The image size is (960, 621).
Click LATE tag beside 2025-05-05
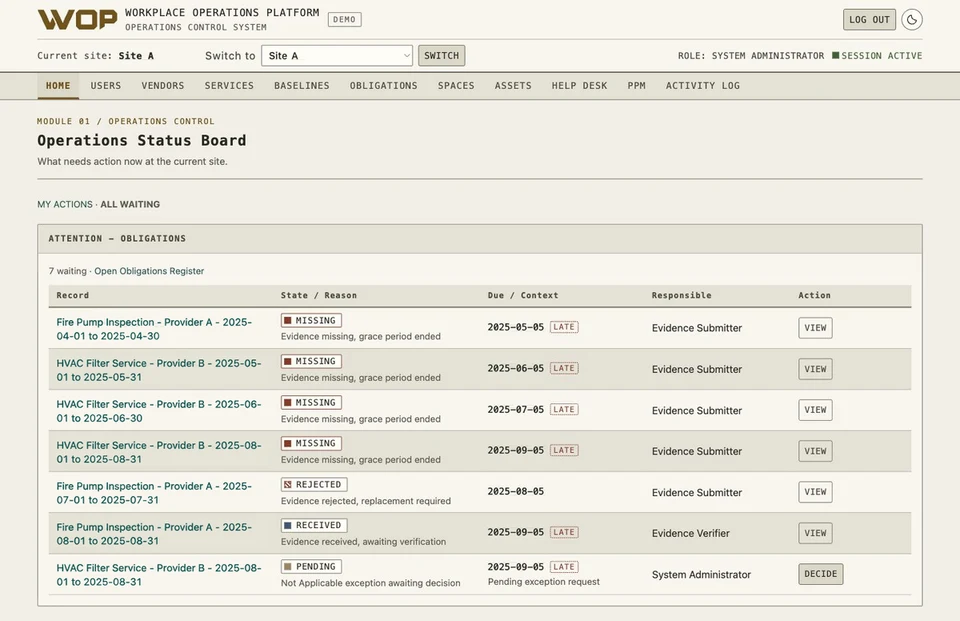tap(564, 328)
